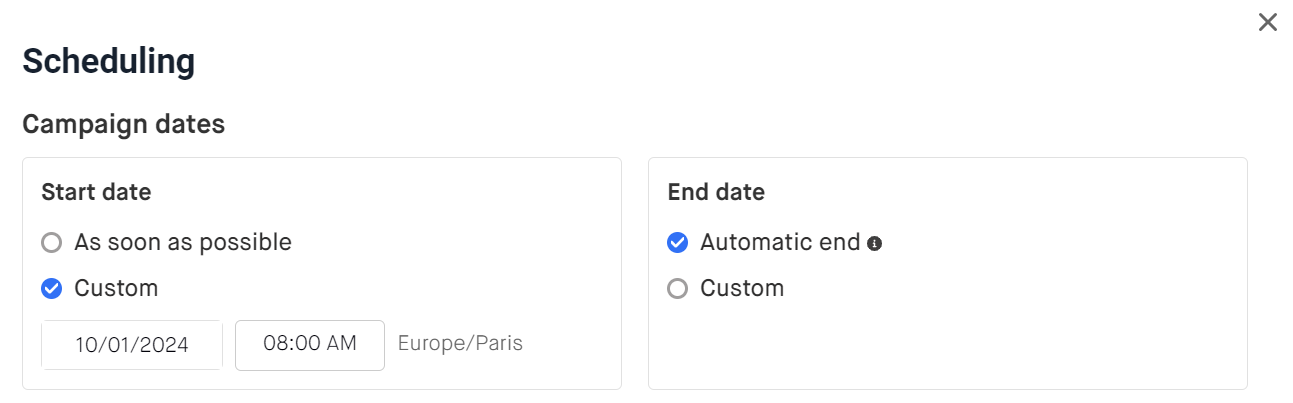The image size is (1293, 403).
Task: Select the Custom radio under End date
Action: click(x=677, y=288)
